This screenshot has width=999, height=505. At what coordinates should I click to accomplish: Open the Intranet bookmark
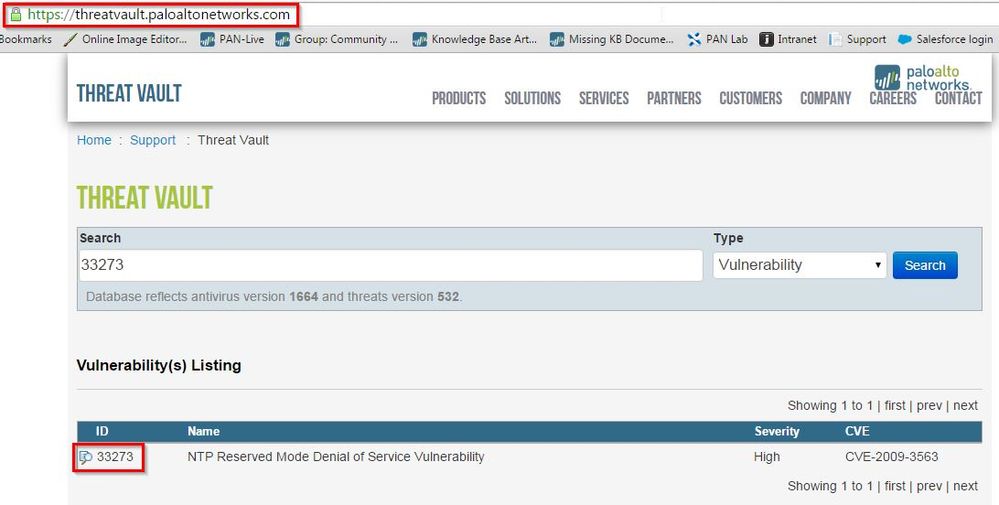[788, 39]
